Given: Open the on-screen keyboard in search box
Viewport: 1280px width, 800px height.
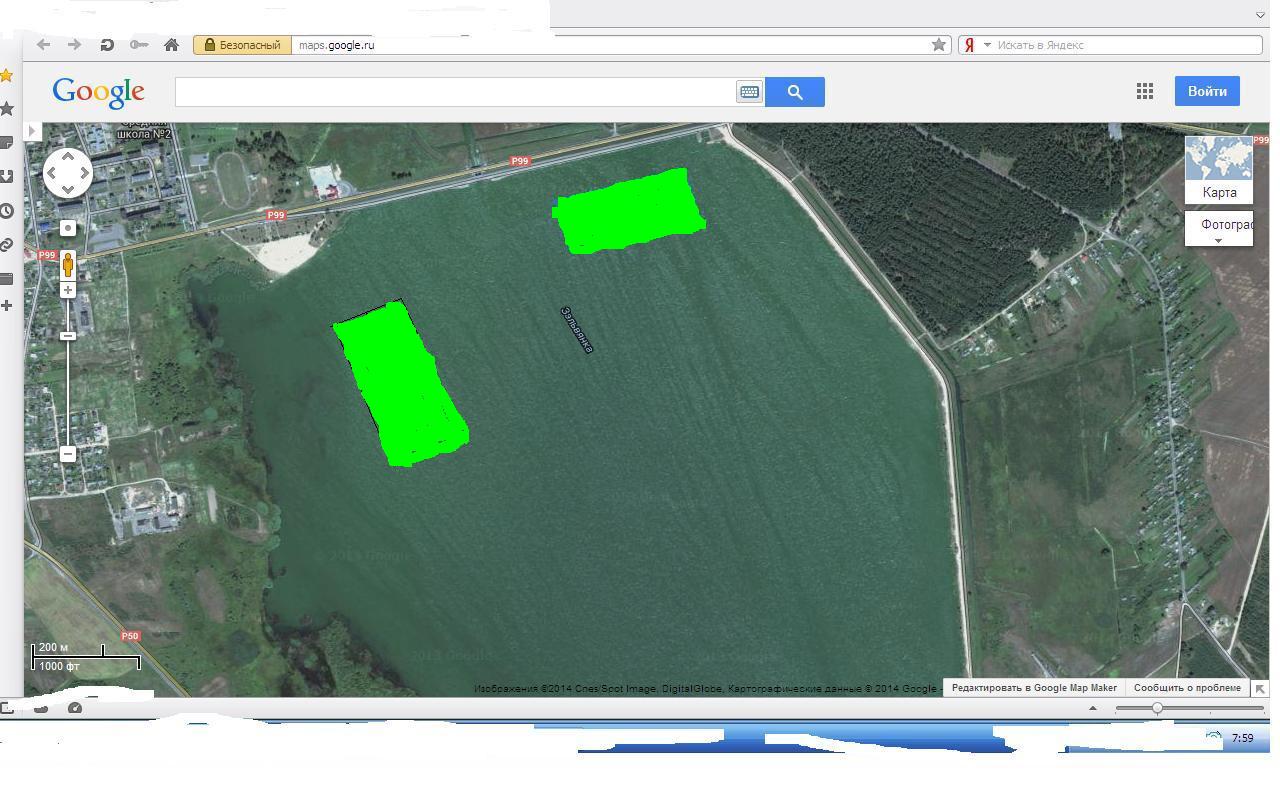Looking at the screenshot, I should 749,92.
